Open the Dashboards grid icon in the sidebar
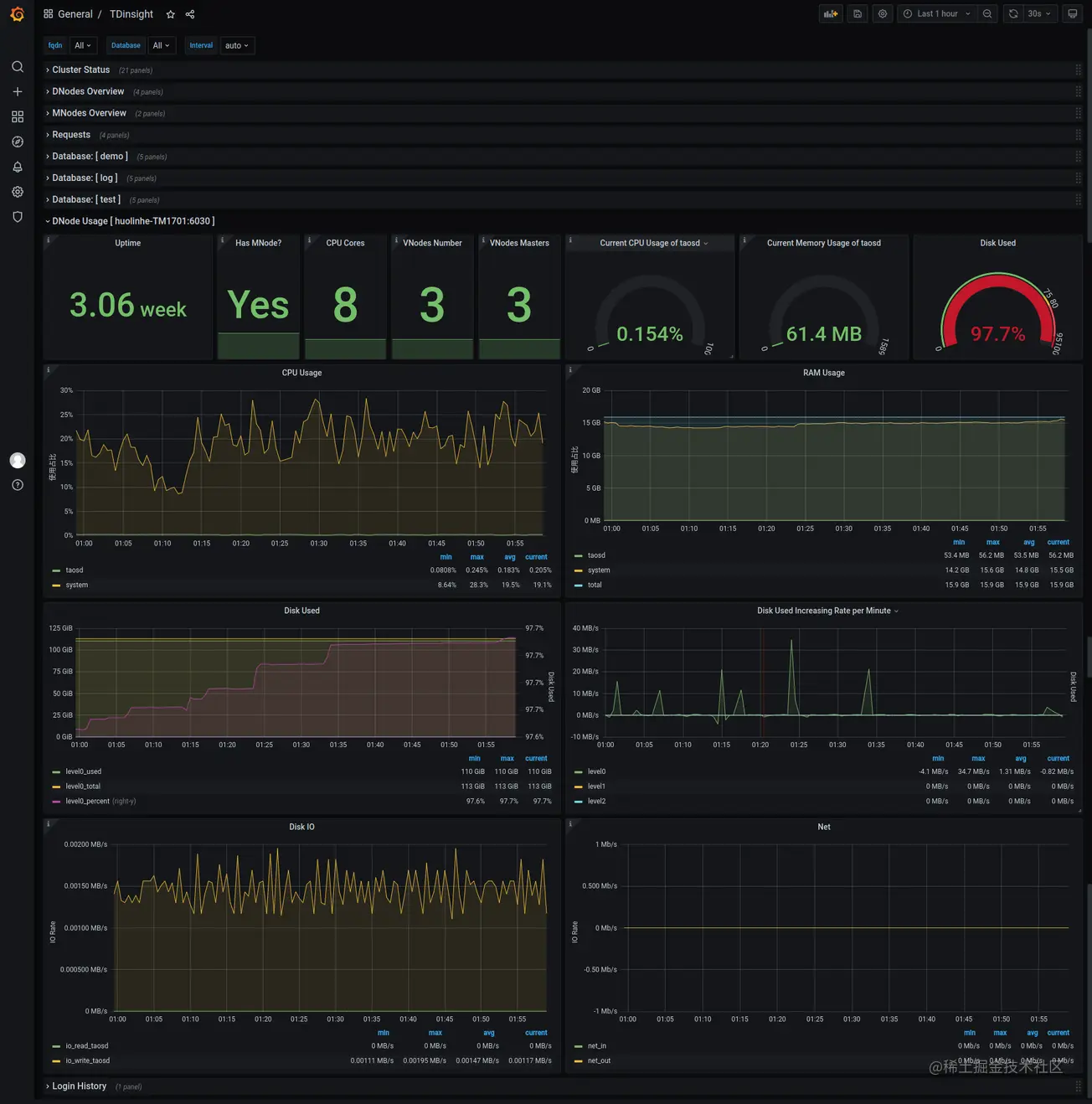Image resolution: width=1092 pixels, height=1104 pixels. click(x=18, y=117)
